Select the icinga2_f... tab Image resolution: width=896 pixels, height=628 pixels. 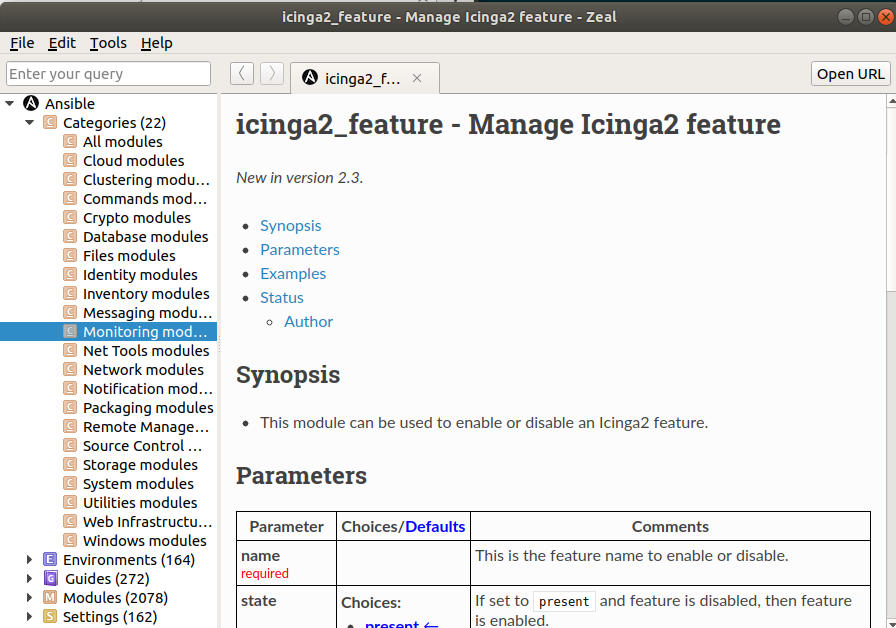pyautogui.click(x=365, y=78)
